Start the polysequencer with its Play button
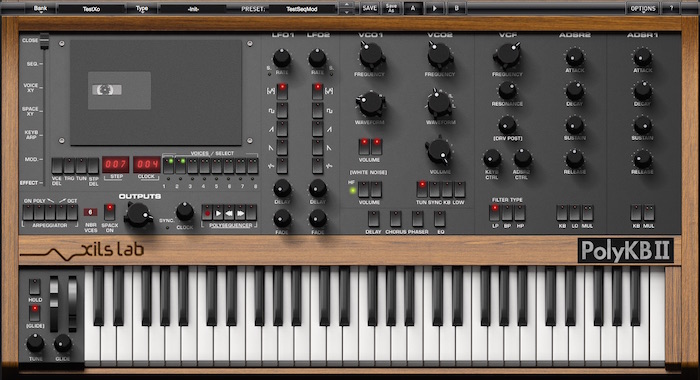The width and height of the screenshot is (700, 380). [218, 213]
